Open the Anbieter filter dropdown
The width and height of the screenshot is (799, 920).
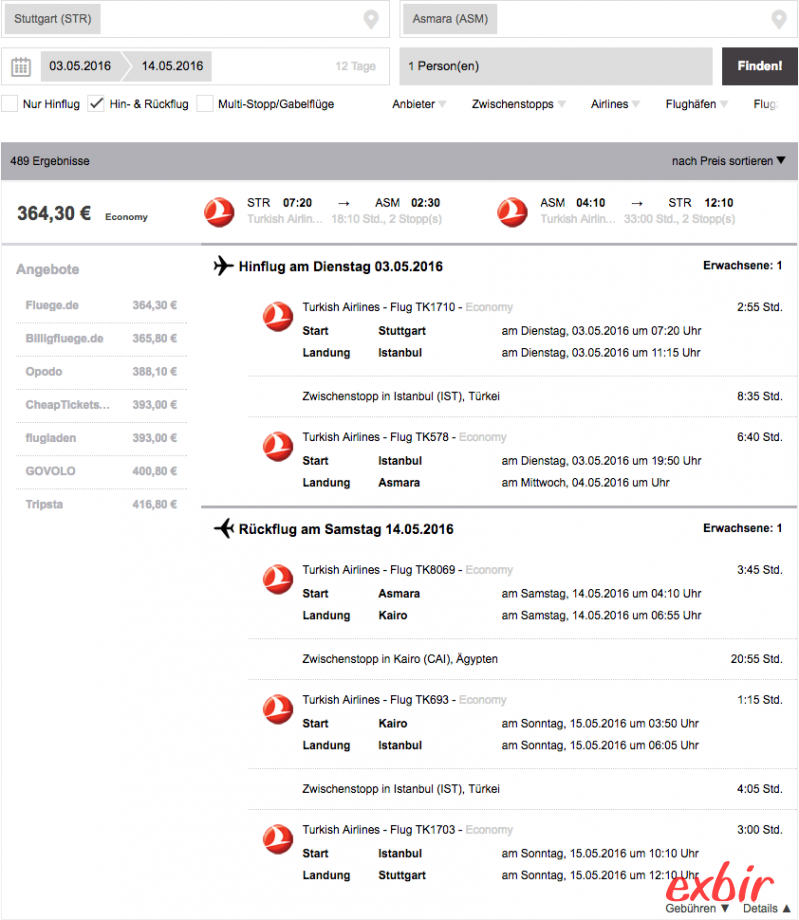[419, 104]
